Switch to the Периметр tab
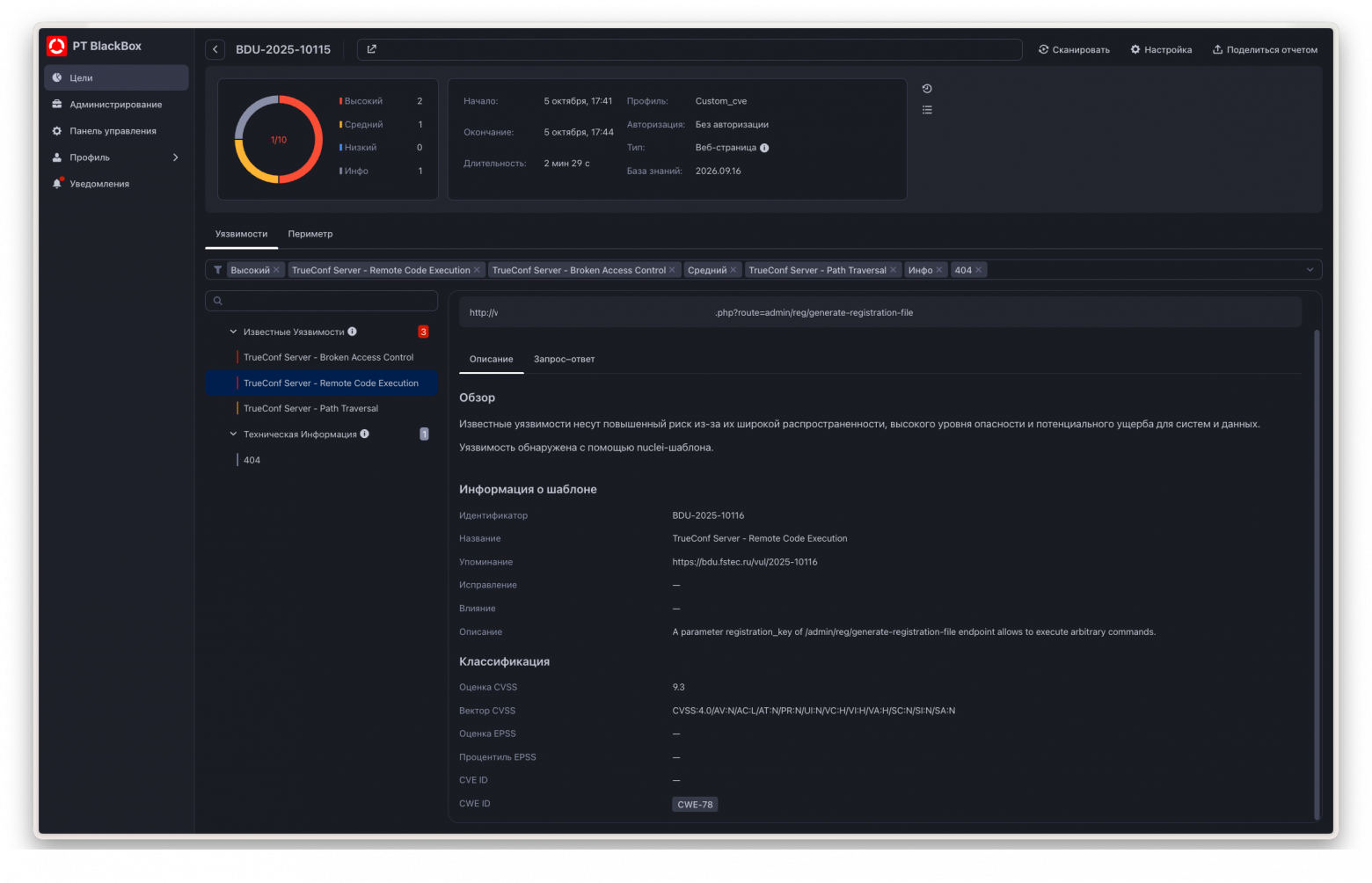 [x=310, y=234]
